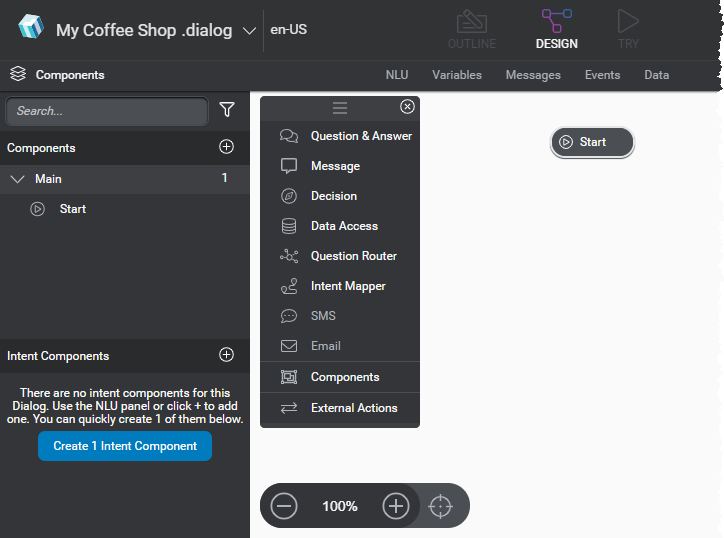
Task: Pick the Decision node from palette
Action: (x=333, y=196)
